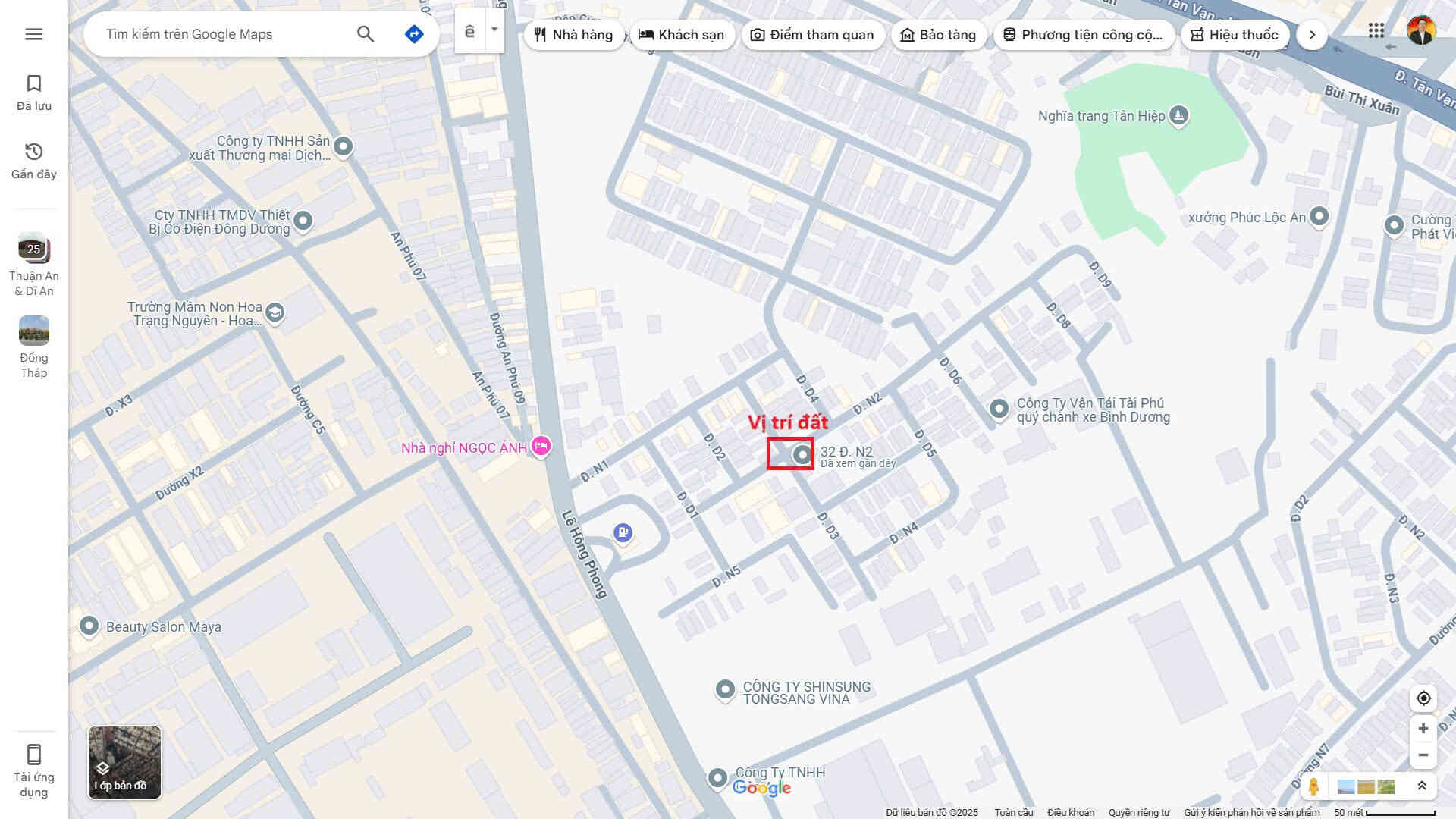The width and height of the screenshot is (1456, 819).
Task: Open the hamburger main menu
Action: pyautogui.click(x=34, y=34)
